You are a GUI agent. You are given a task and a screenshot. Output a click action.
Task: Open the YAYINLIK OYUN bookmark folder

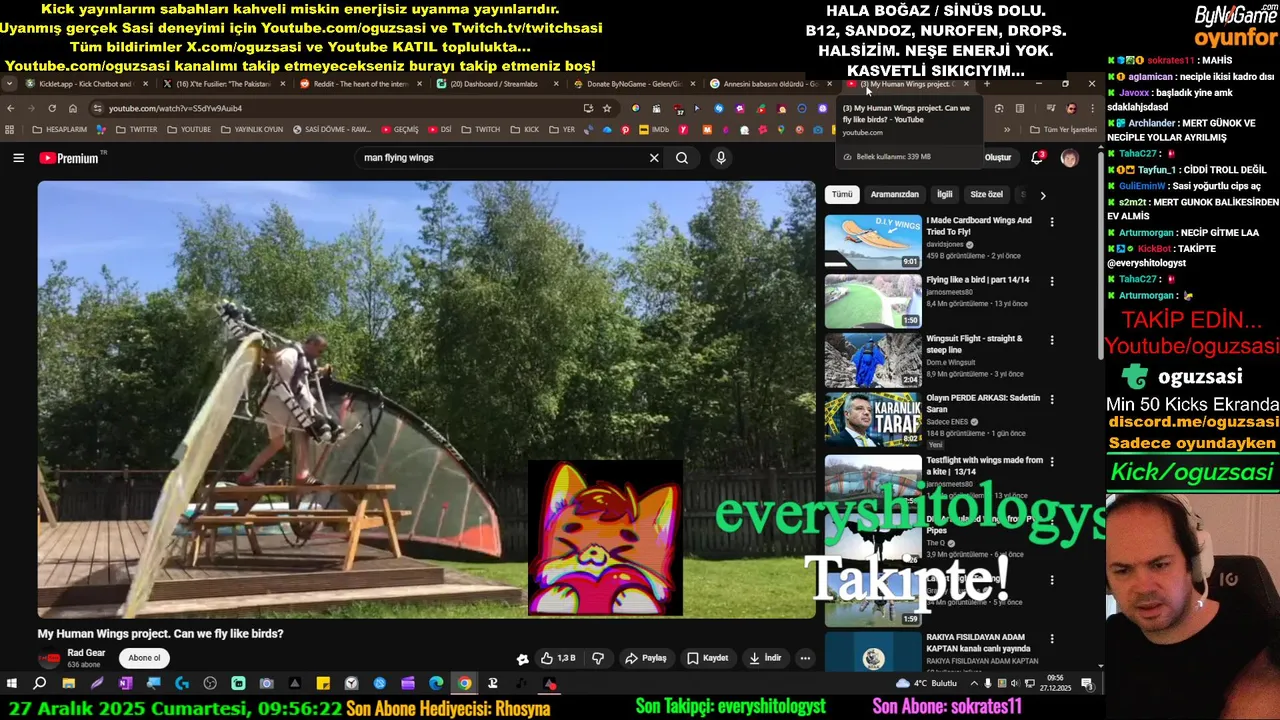point(252,129)
